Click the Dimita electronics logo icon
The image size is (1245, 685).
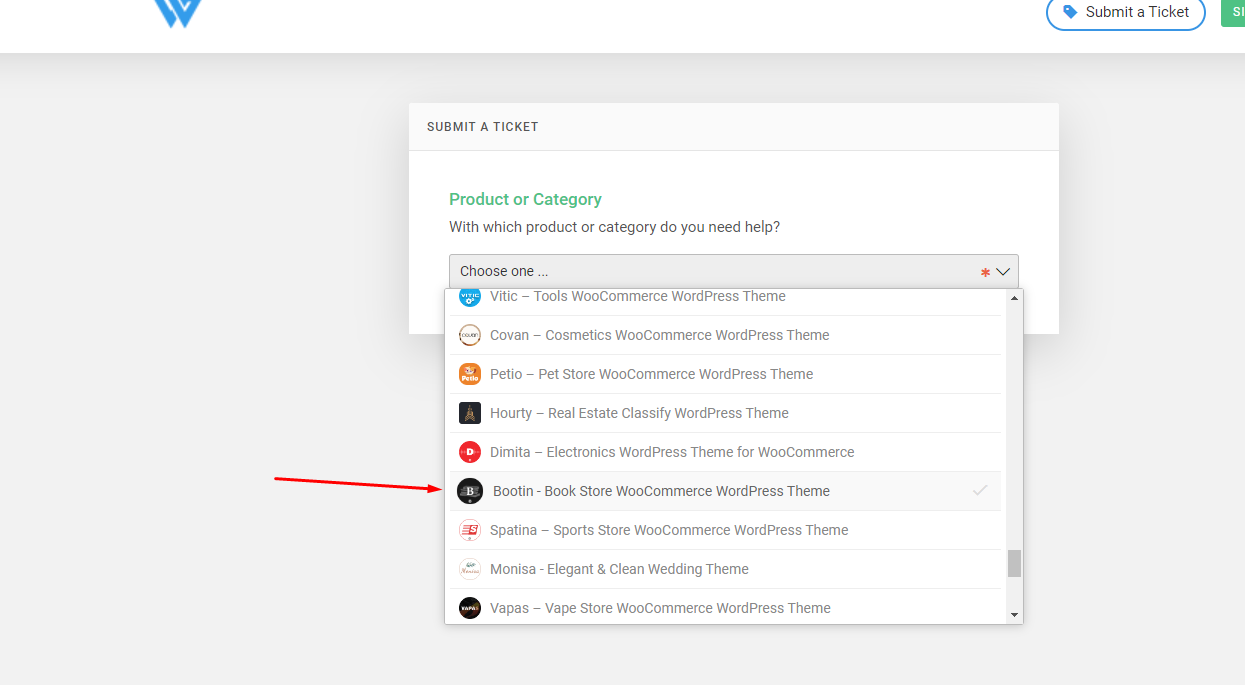pos(469,452)
